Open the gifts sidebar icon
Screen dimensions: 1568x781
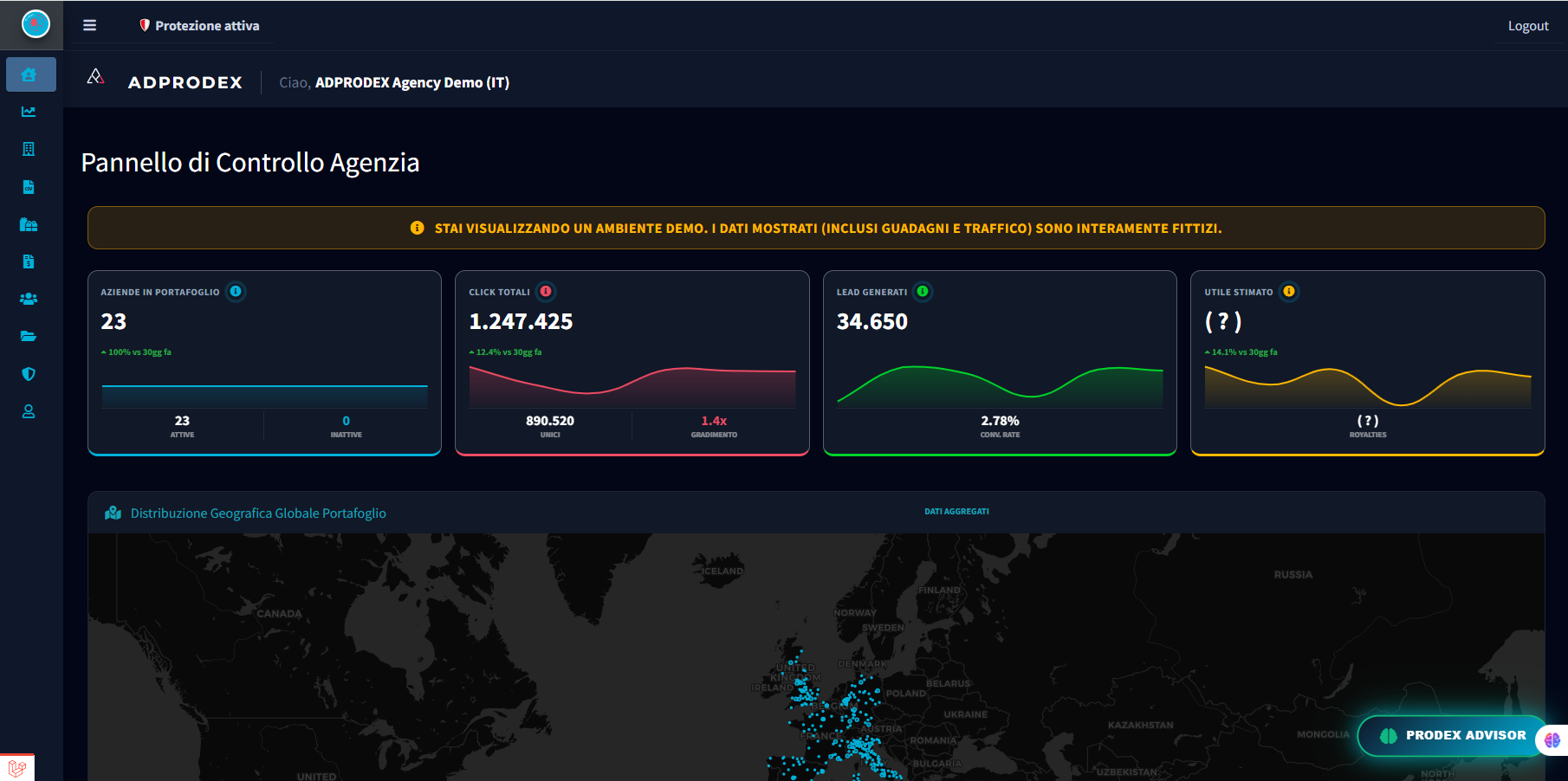point(29,224)
